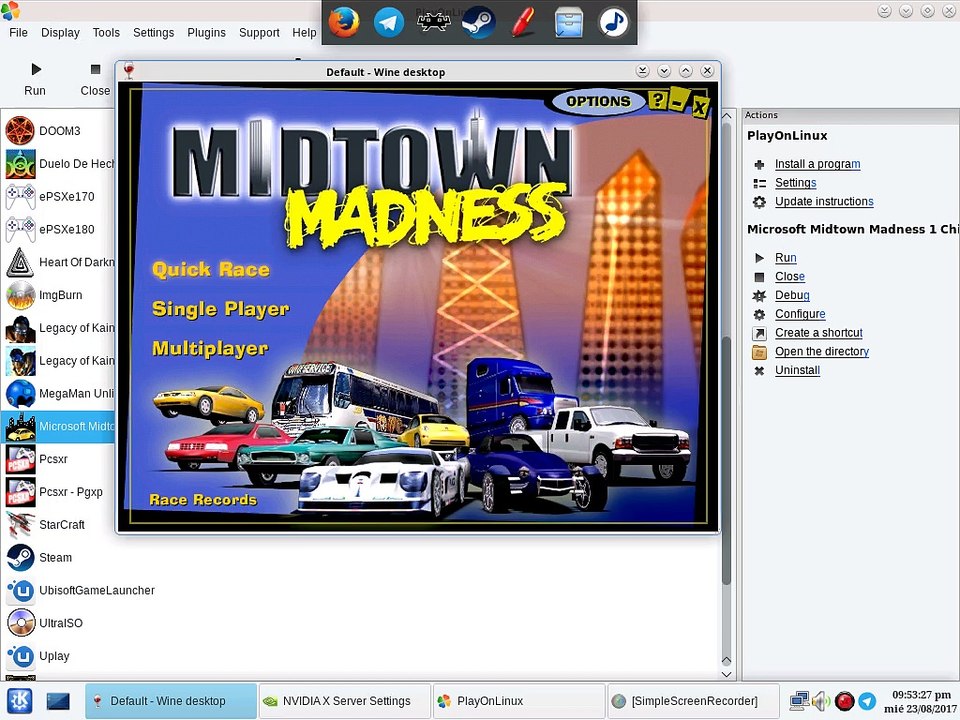
Task: Click Open the directory link
Action: (822, 351)
